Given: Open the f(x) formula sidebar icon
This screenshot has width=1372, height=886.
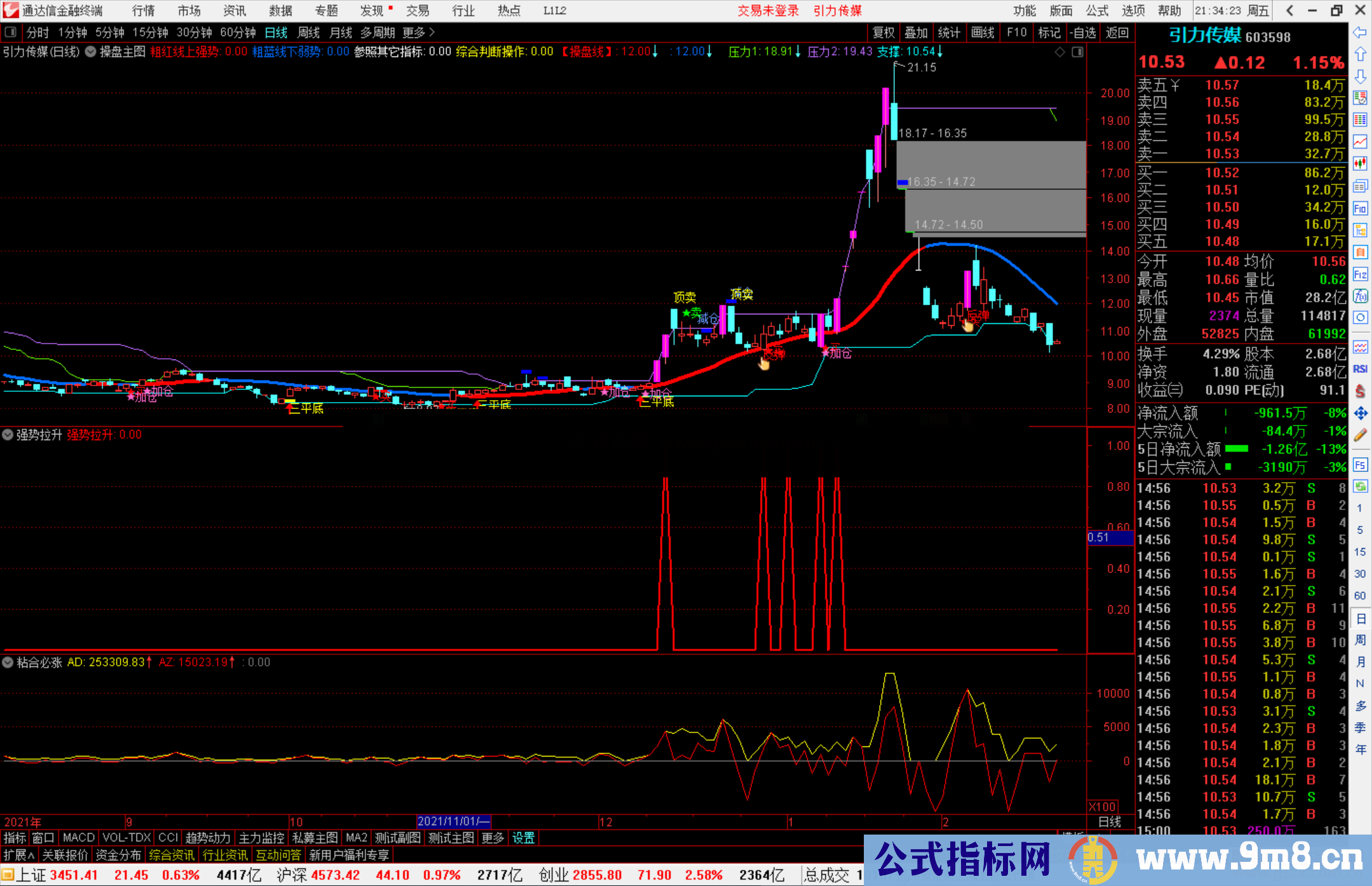Looking at the screenshot, I should pyautogui.click(x=1360, y=296).
